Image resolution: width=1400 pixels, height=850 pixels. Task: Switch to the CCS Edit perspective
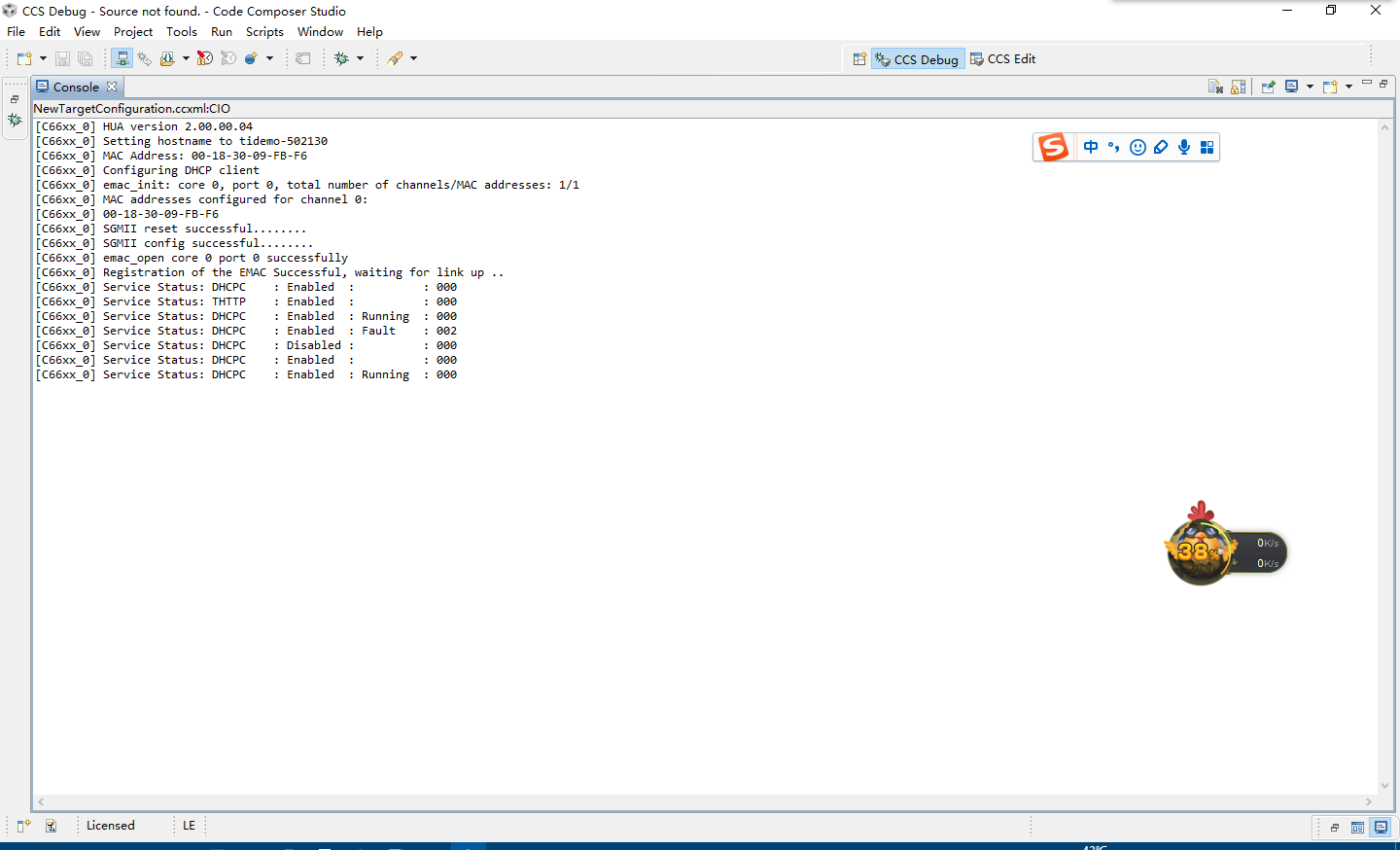point(1003,59)
